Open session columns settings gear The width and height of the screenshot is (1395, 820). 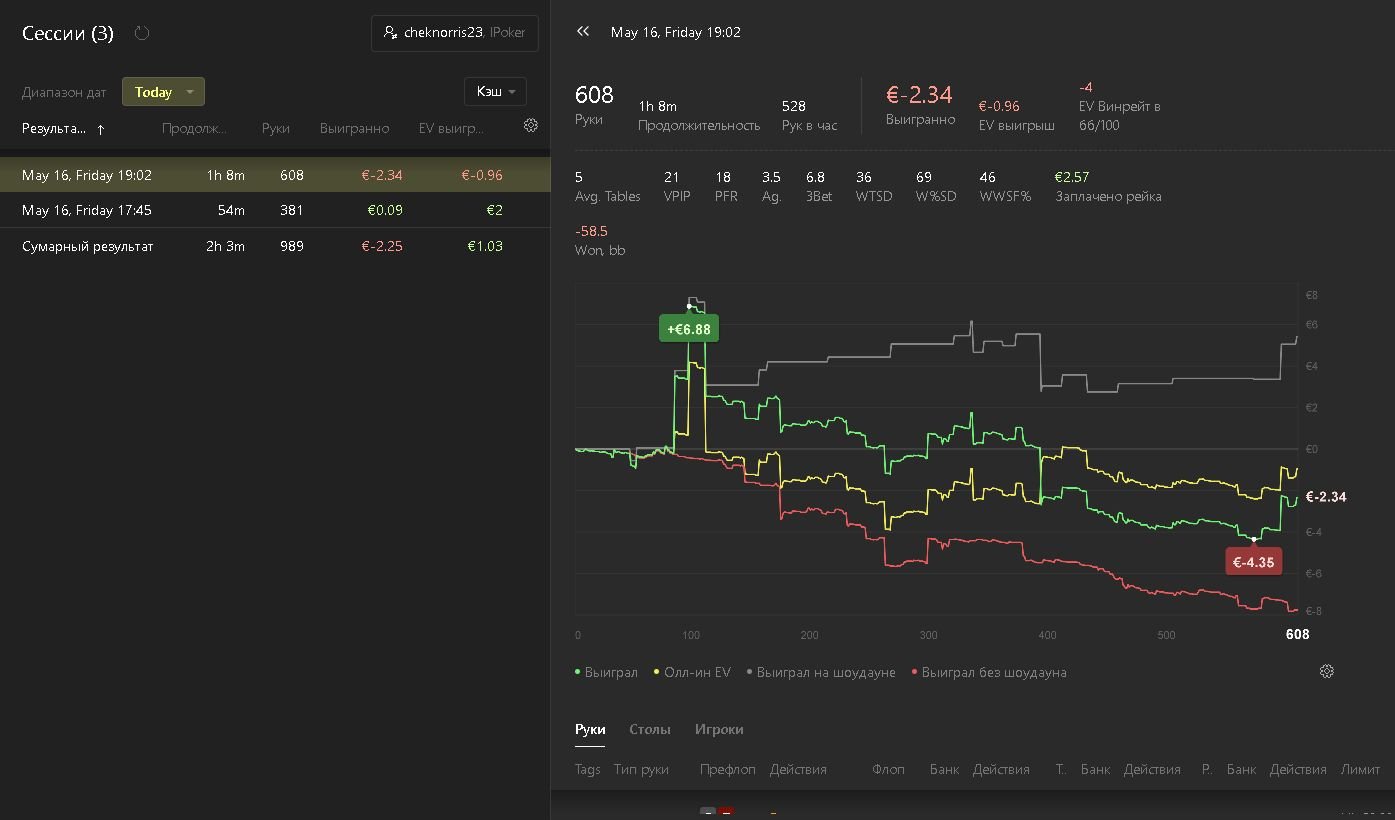point(531,125)
